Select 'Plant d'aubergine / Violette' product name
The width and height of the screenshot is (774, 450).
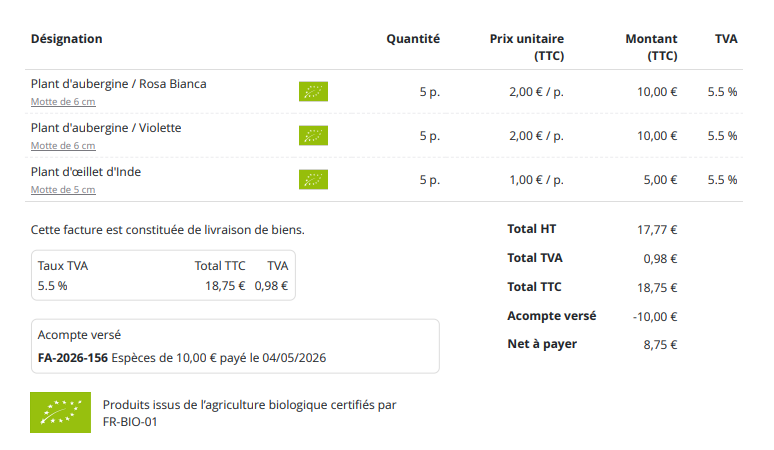coord(106,128)
